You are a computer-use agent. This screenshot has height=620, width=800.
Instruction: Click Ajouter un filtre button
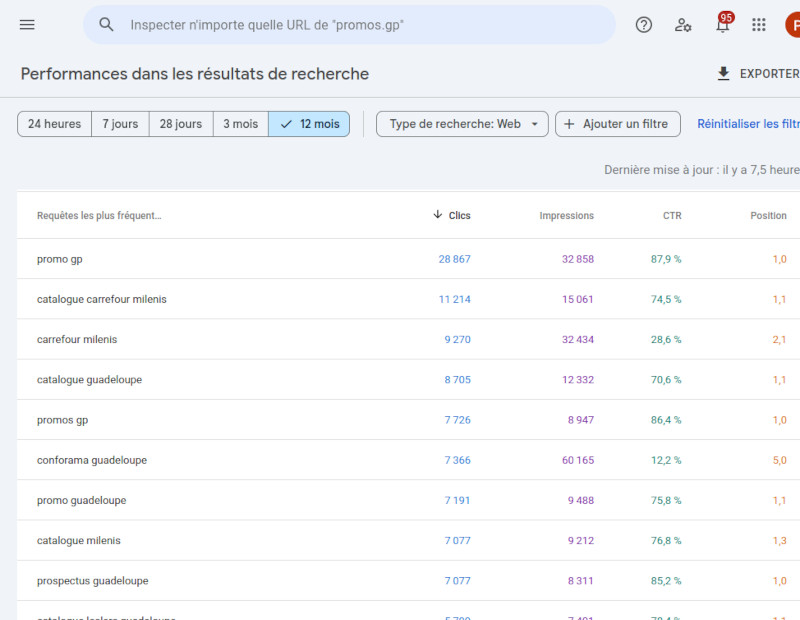point(617,124)
